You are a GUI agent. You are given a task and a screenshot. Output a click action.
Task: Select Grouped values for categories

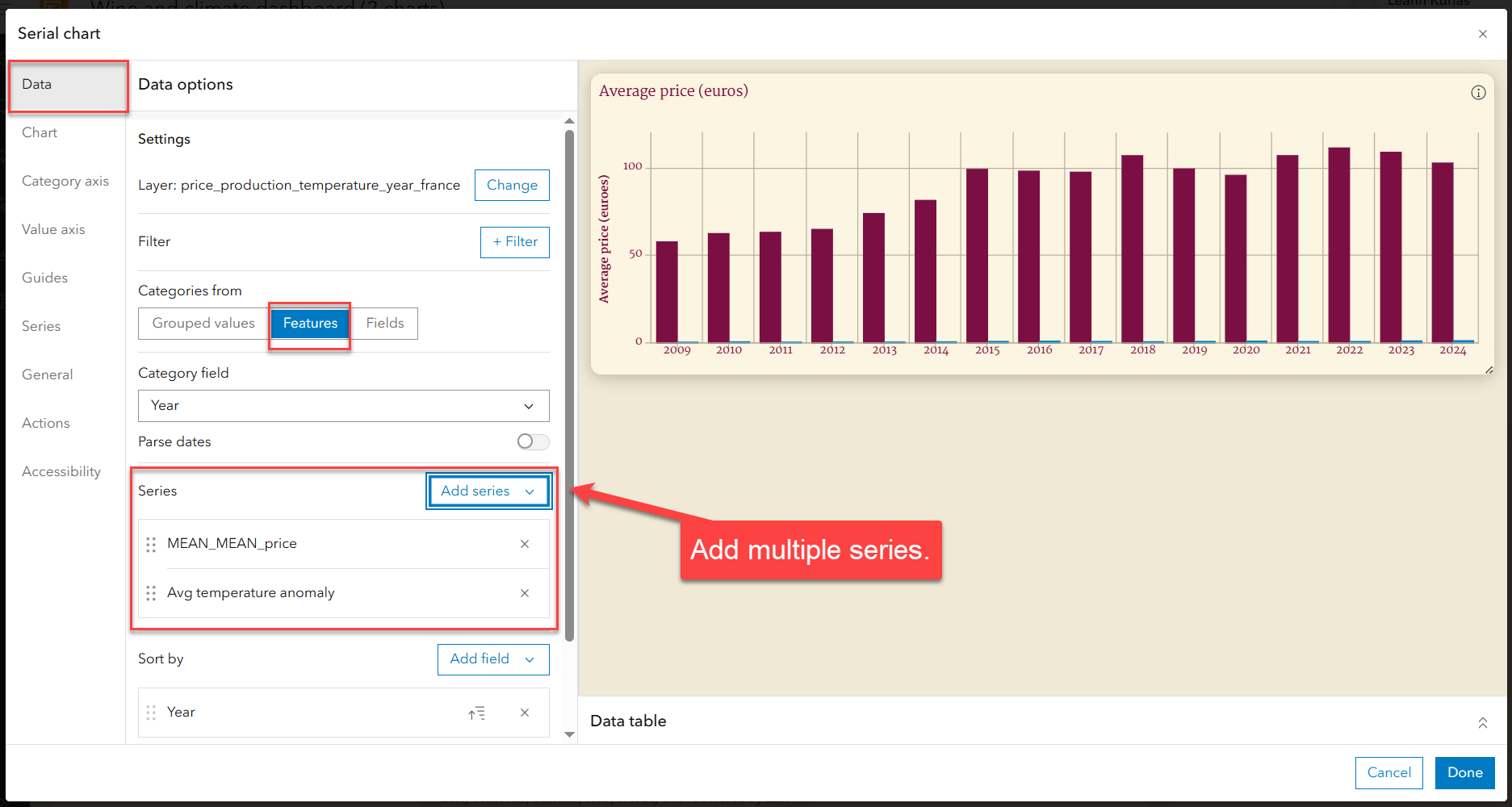tap(203, 323)
